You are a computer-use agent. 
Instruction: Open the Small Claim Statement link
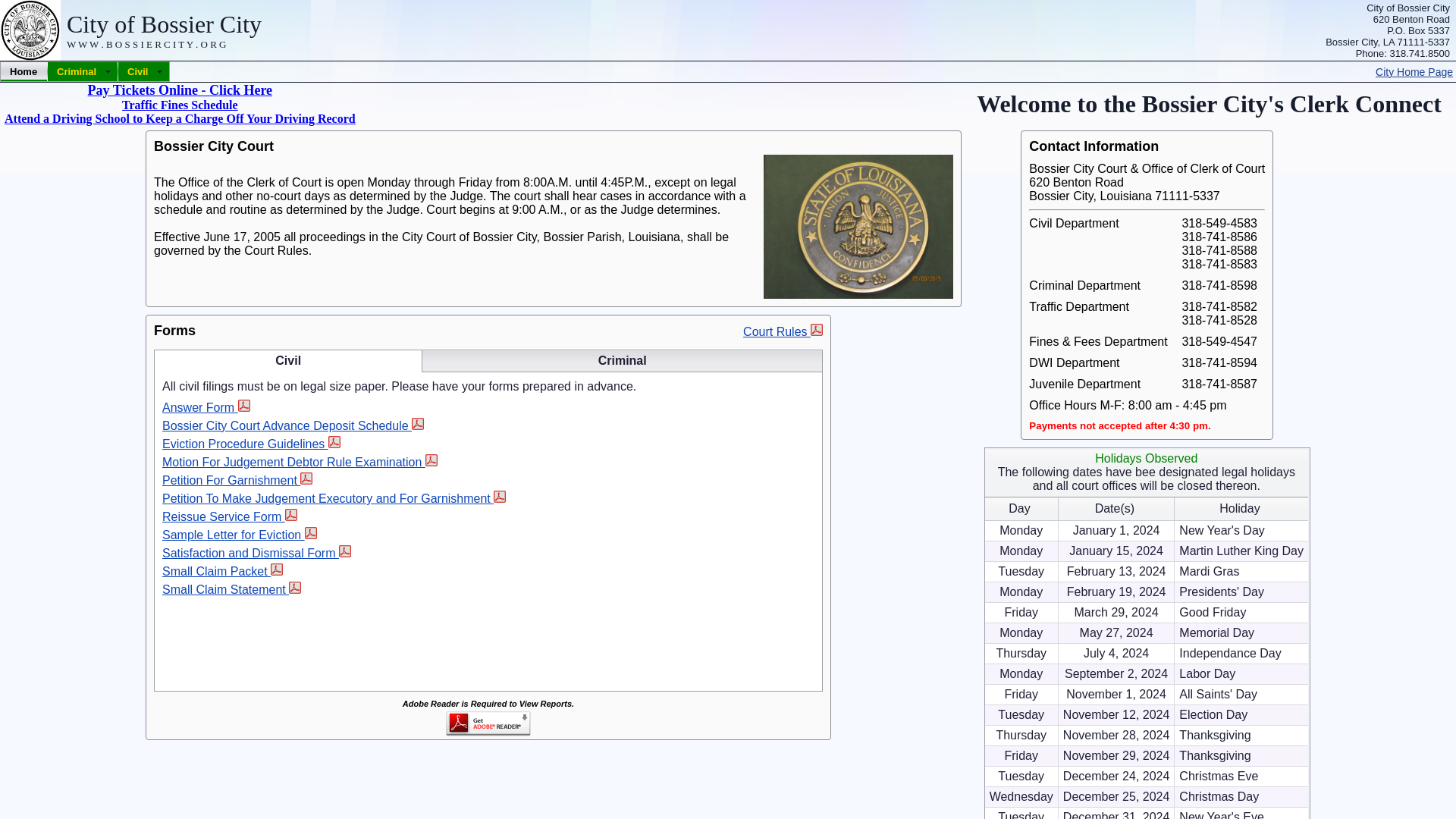tap(224, 590)
